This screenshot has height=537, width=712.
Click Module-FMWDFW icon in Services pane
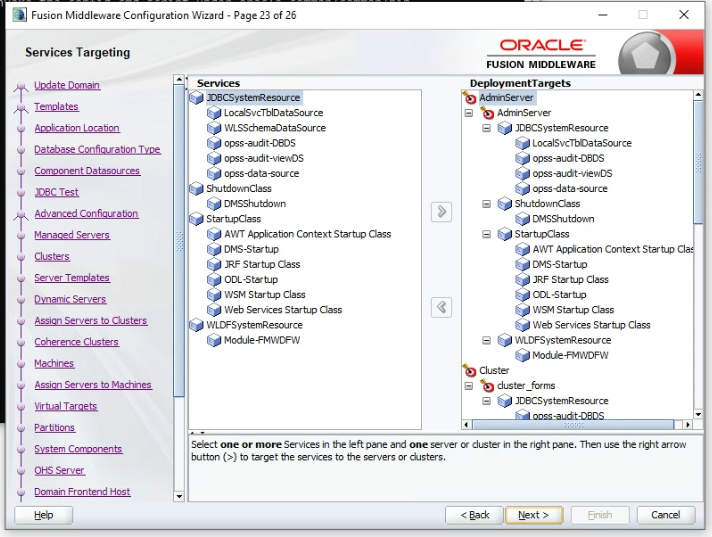pyautogui.click(x=214, y=340)
